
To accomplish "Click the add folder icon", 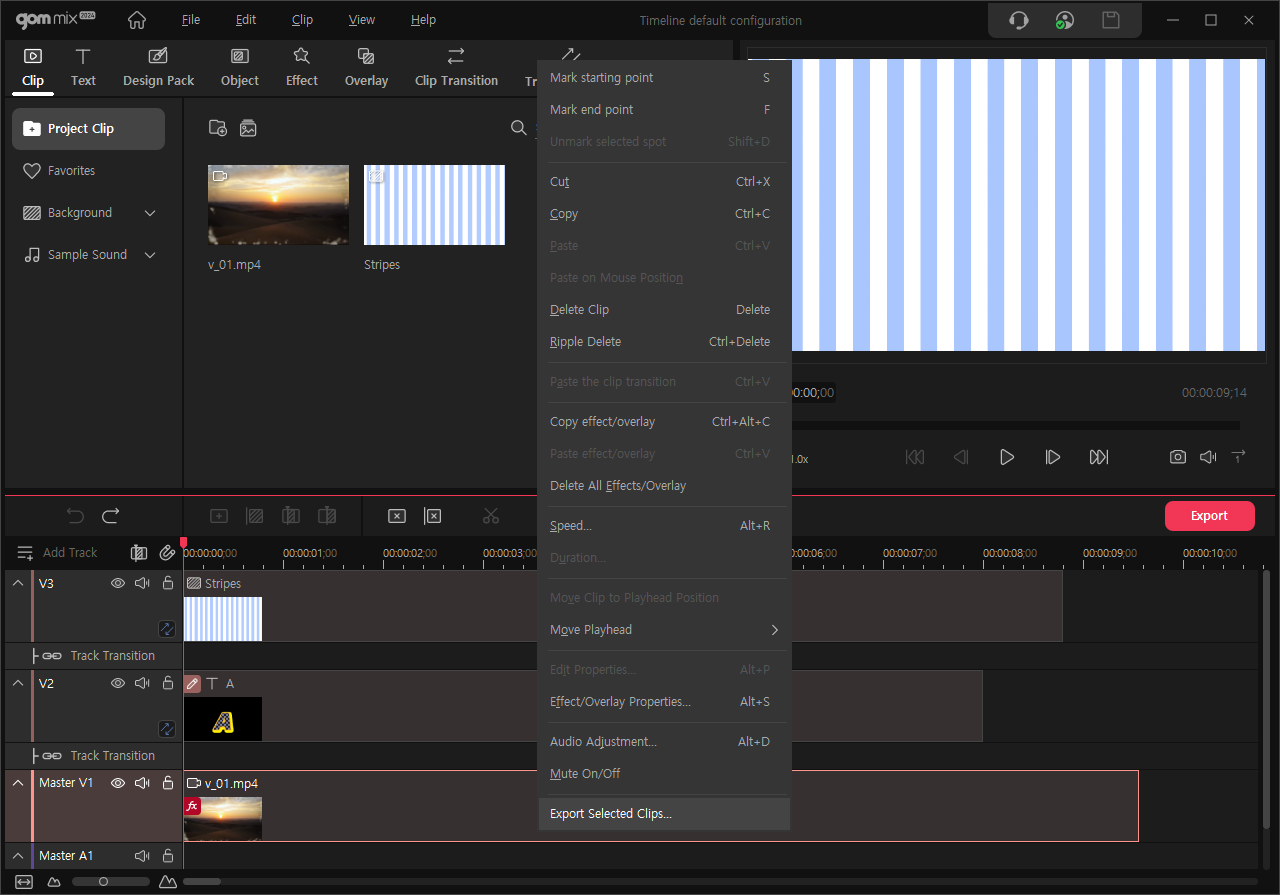I will click(217, 128).
